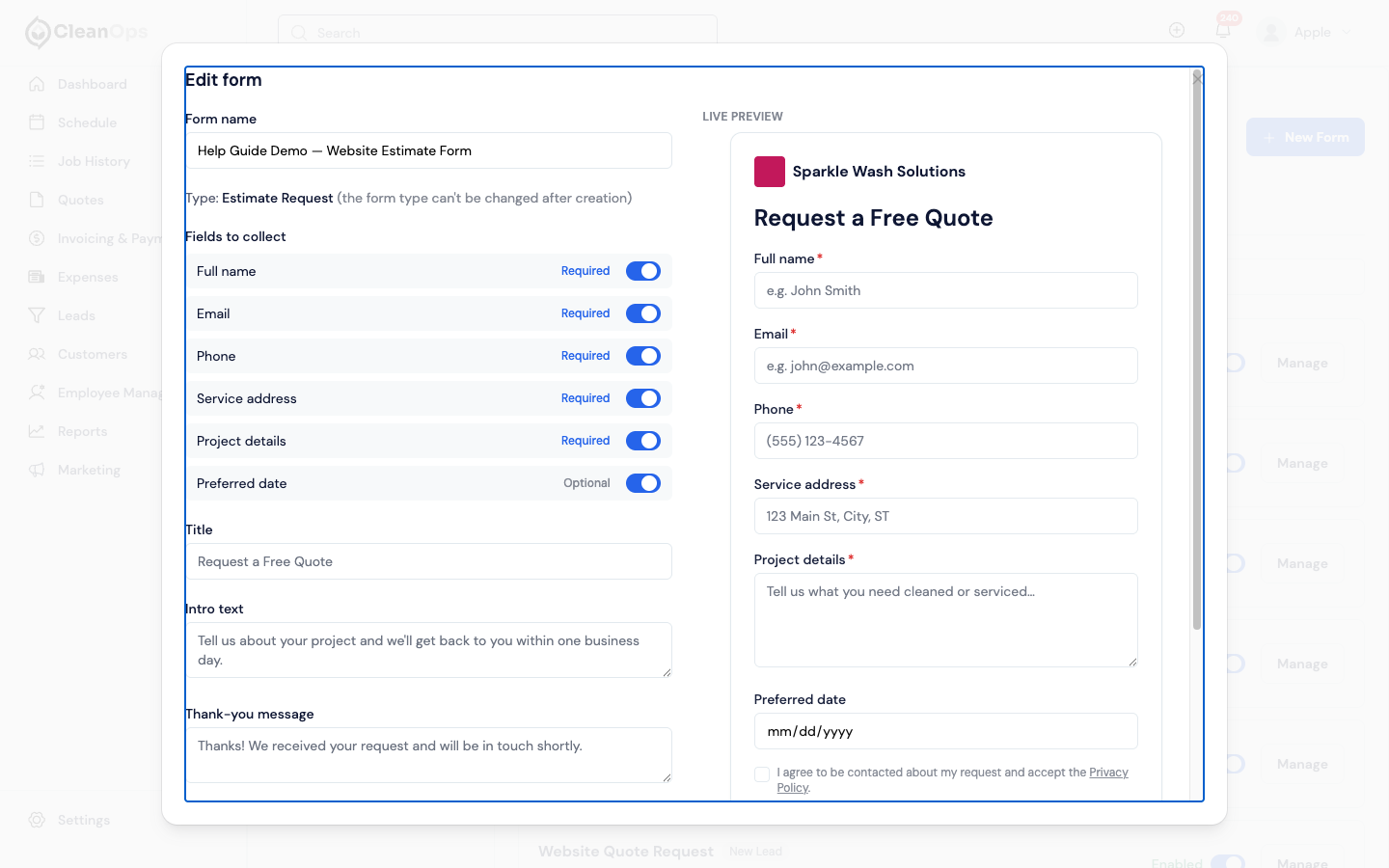
Task: Toggle the Preferred date field switch
Action: point(643,483)
